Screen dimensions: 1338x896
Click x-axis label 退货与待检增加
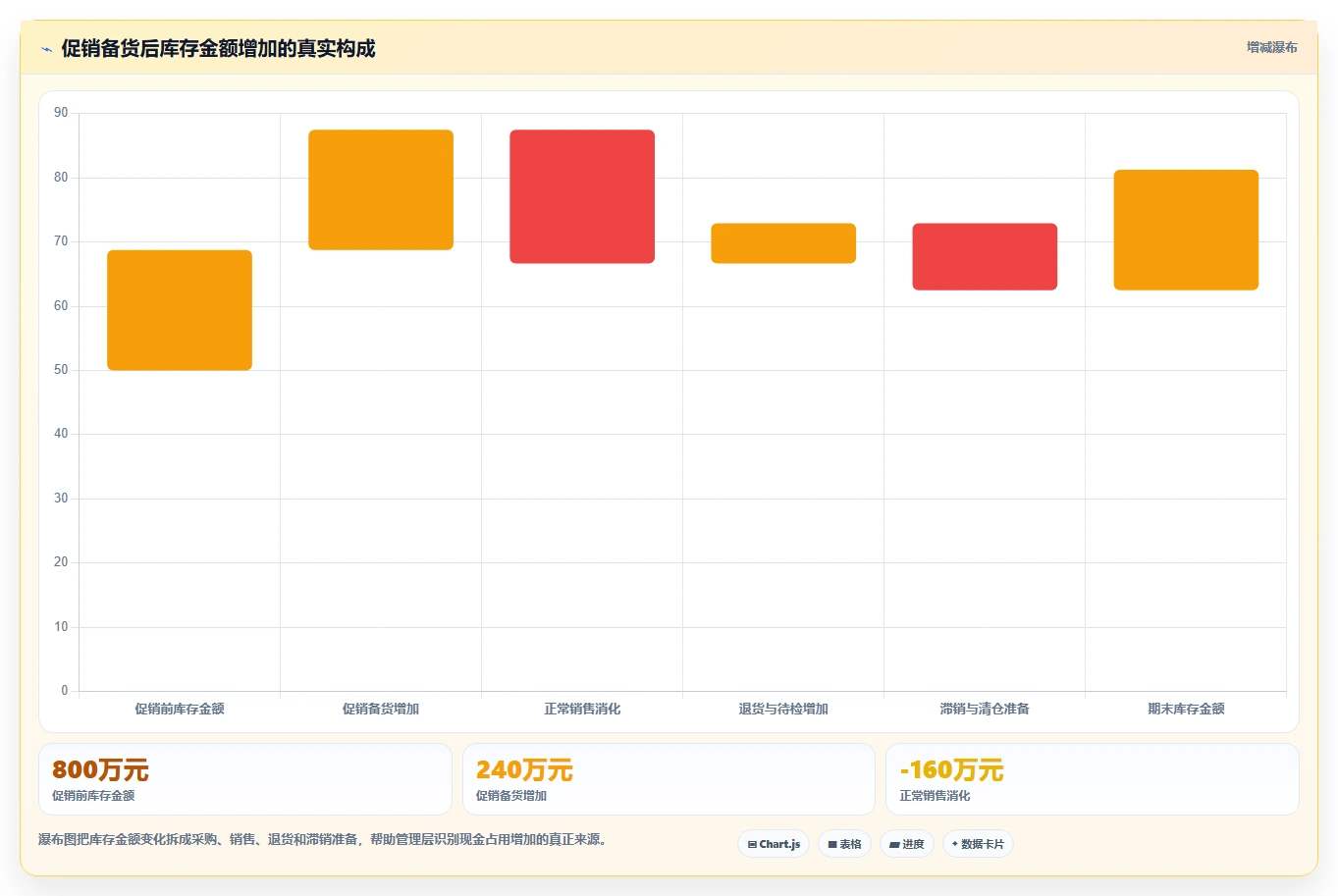point(783,709)
